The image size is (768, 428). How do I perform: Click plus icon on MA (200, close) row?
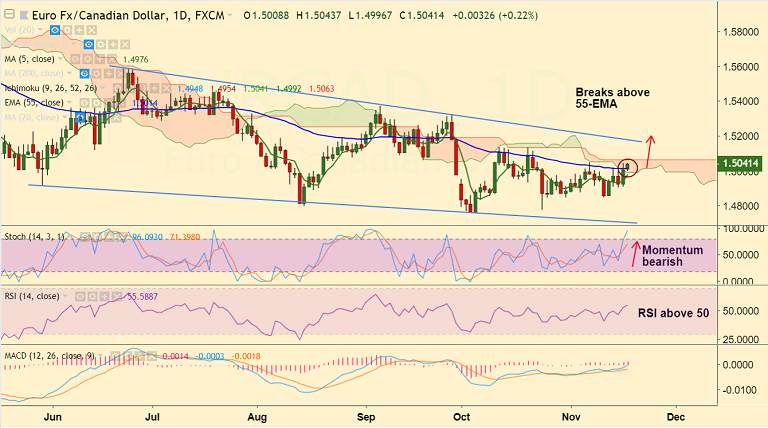tap(109, 73)
